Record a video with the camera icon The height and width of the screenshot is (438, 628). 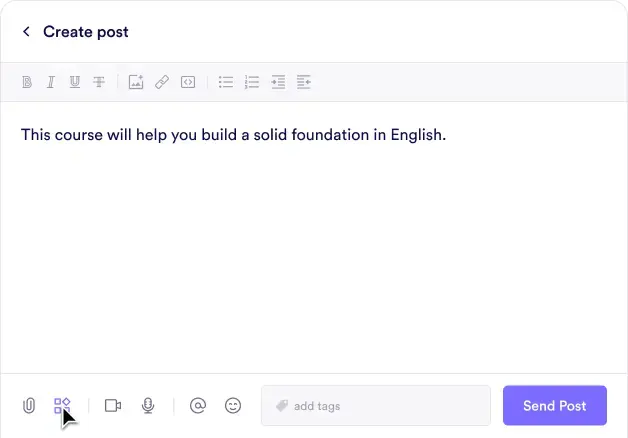[x=113, y=406]
